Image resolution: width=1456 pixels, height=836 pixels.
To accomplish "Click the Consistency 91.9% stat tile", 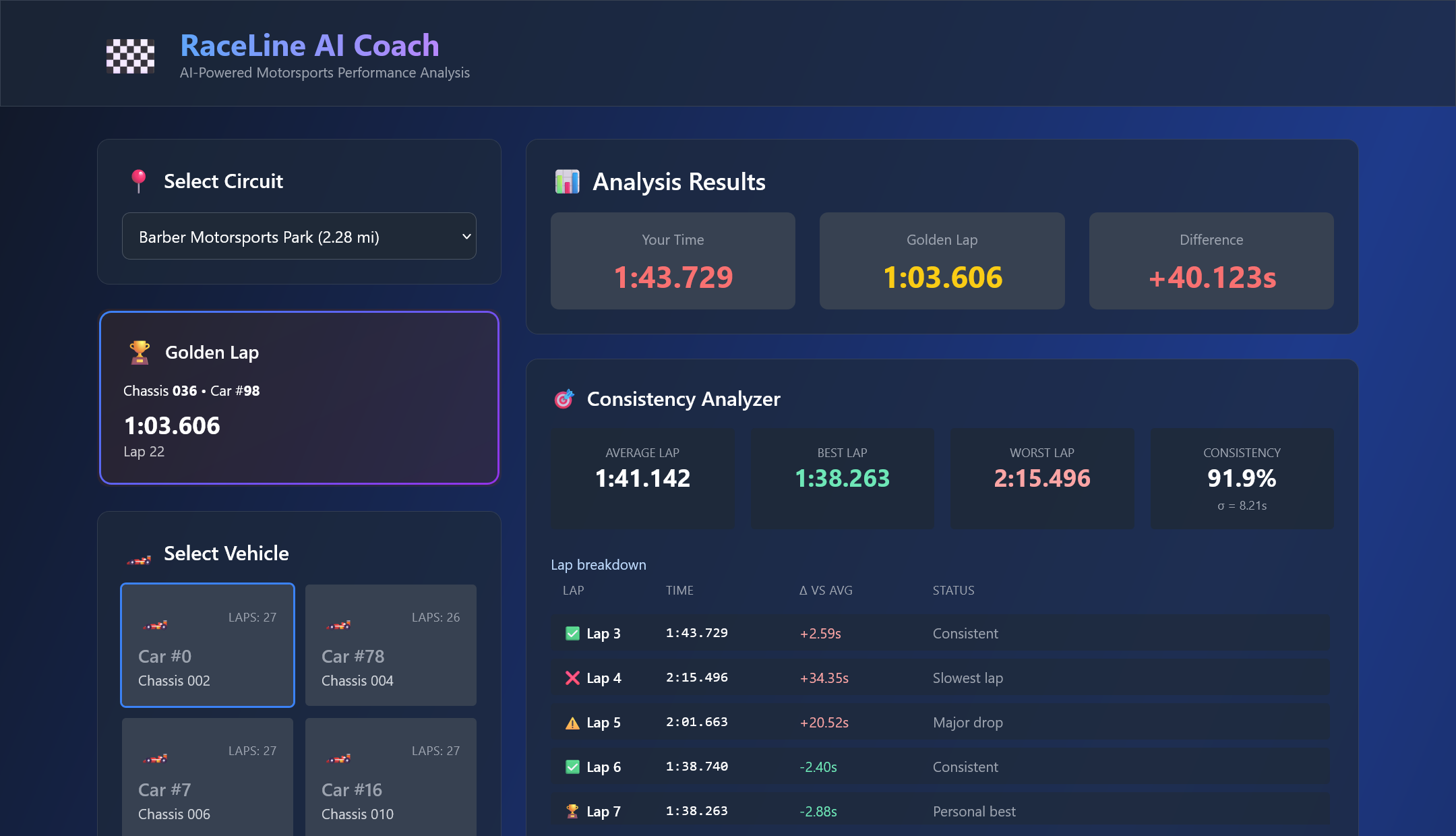I will click(x=1242, y=478).
